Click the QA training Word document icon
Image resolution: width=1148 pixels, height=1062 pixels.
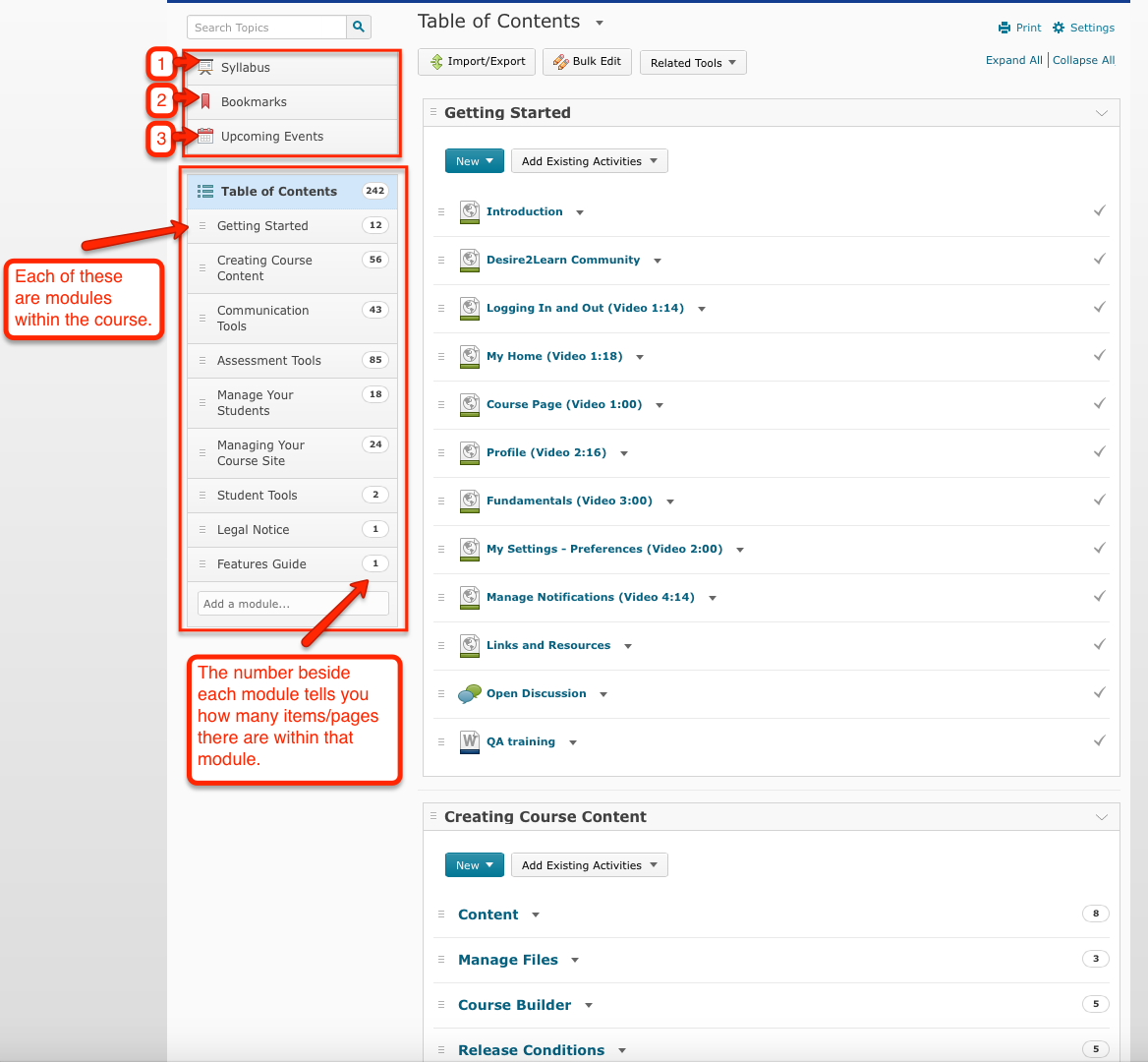470,742
